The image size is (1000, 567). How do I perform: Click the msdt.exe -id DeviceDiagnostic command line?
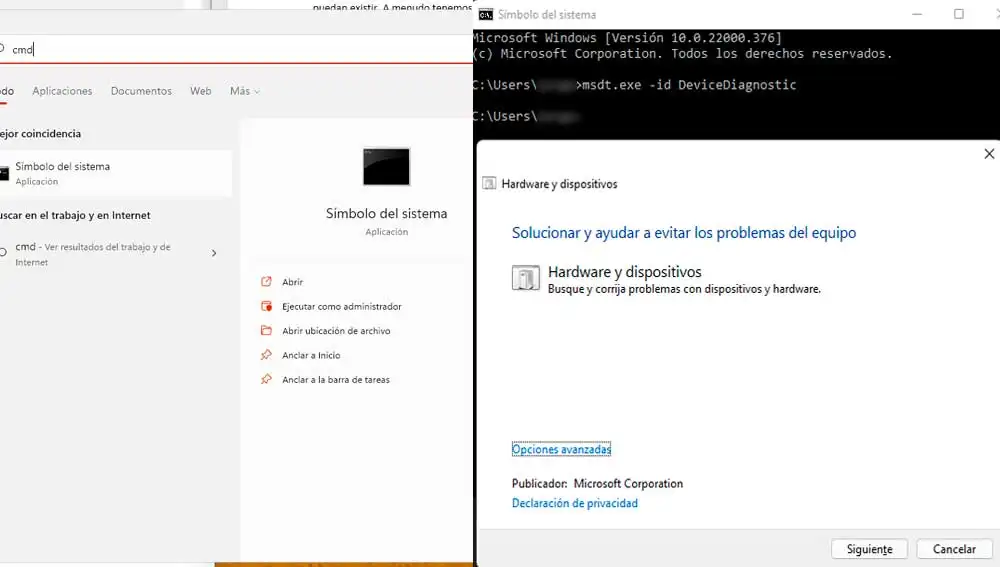[x=689, y=85]
